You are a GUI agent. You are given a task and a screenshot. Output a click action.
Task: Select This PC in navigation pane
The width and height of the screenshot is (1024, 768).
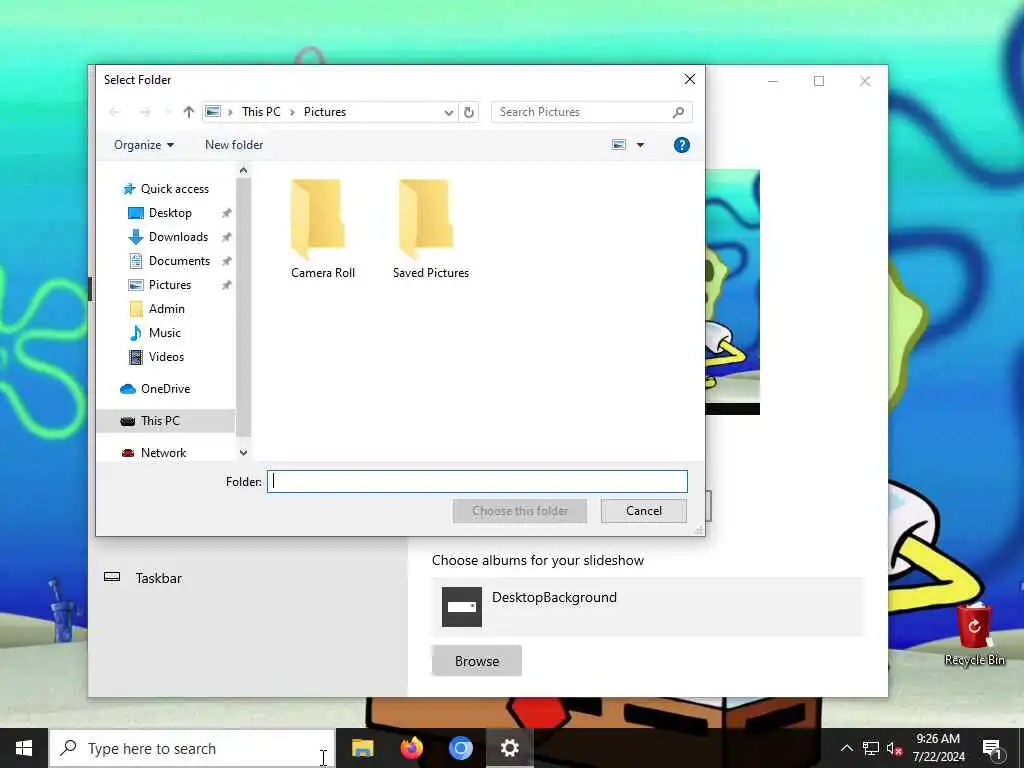[x=165, y=421]
